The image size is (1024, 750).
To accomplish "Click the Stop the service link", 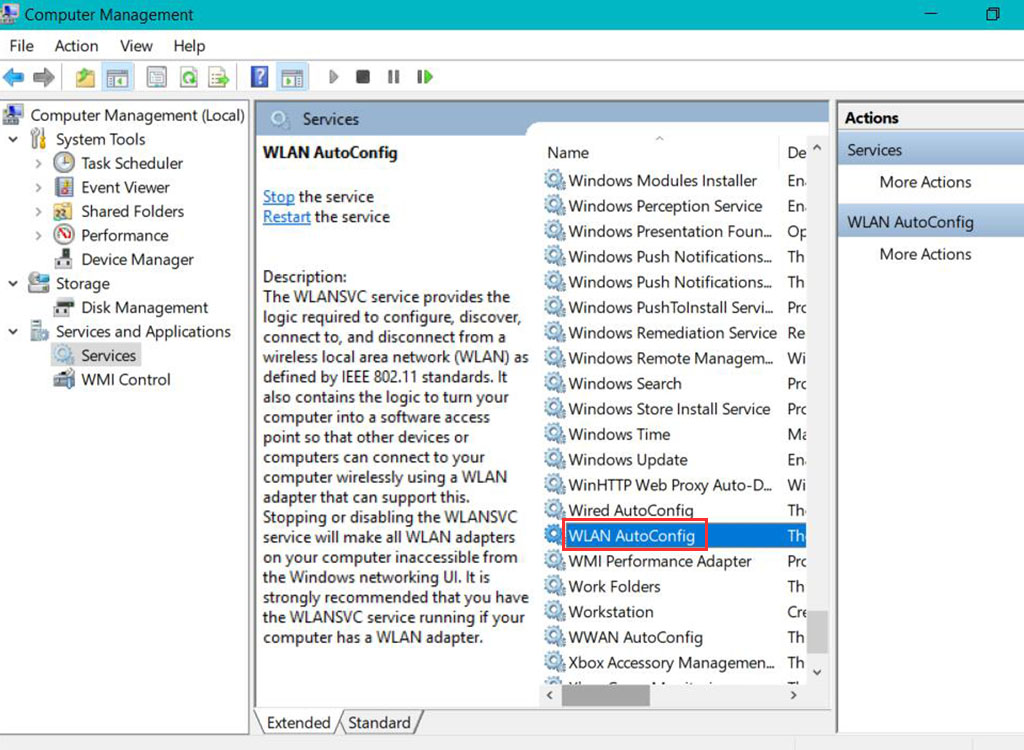I will point(279,197).
